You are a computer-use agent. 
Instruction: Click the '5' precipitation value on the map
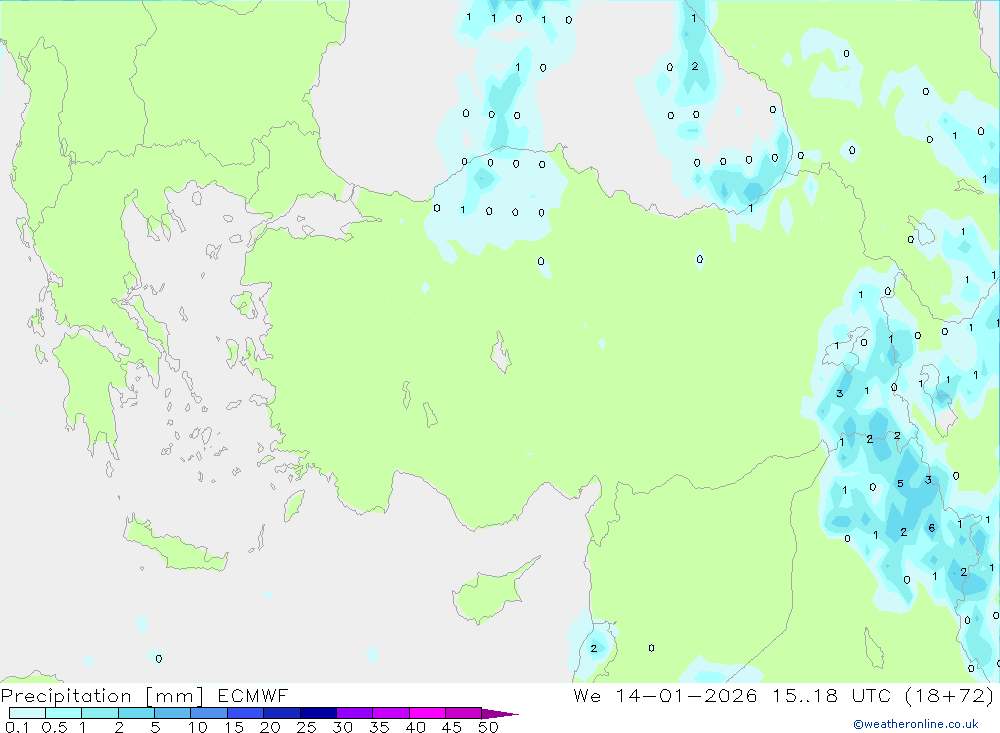(901, 484)
